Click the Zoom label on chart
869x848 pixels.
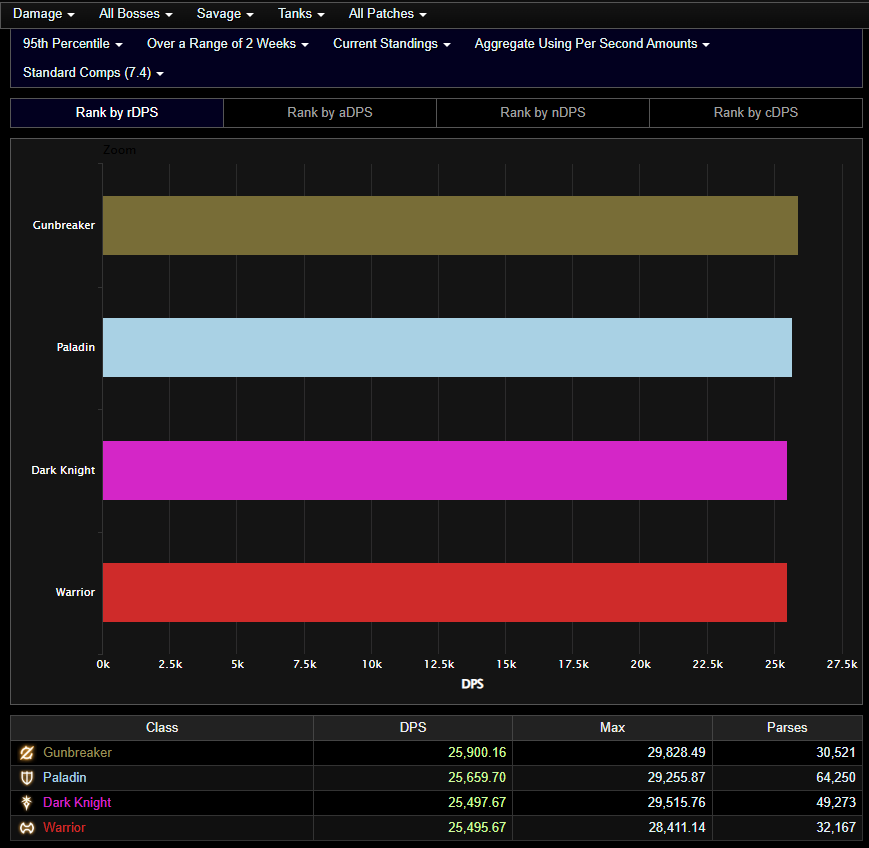tap(119, 150)
